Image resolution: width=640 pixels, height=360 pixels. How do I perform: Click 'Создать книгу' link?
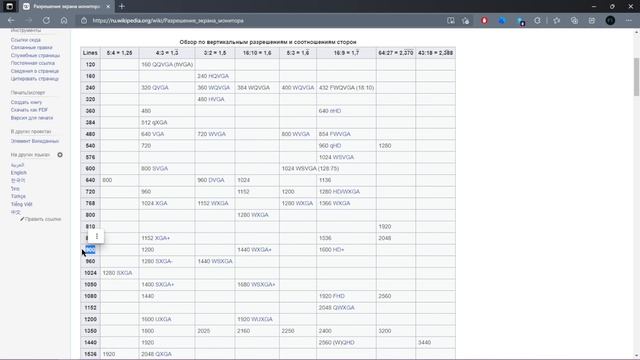pos(27,102)
